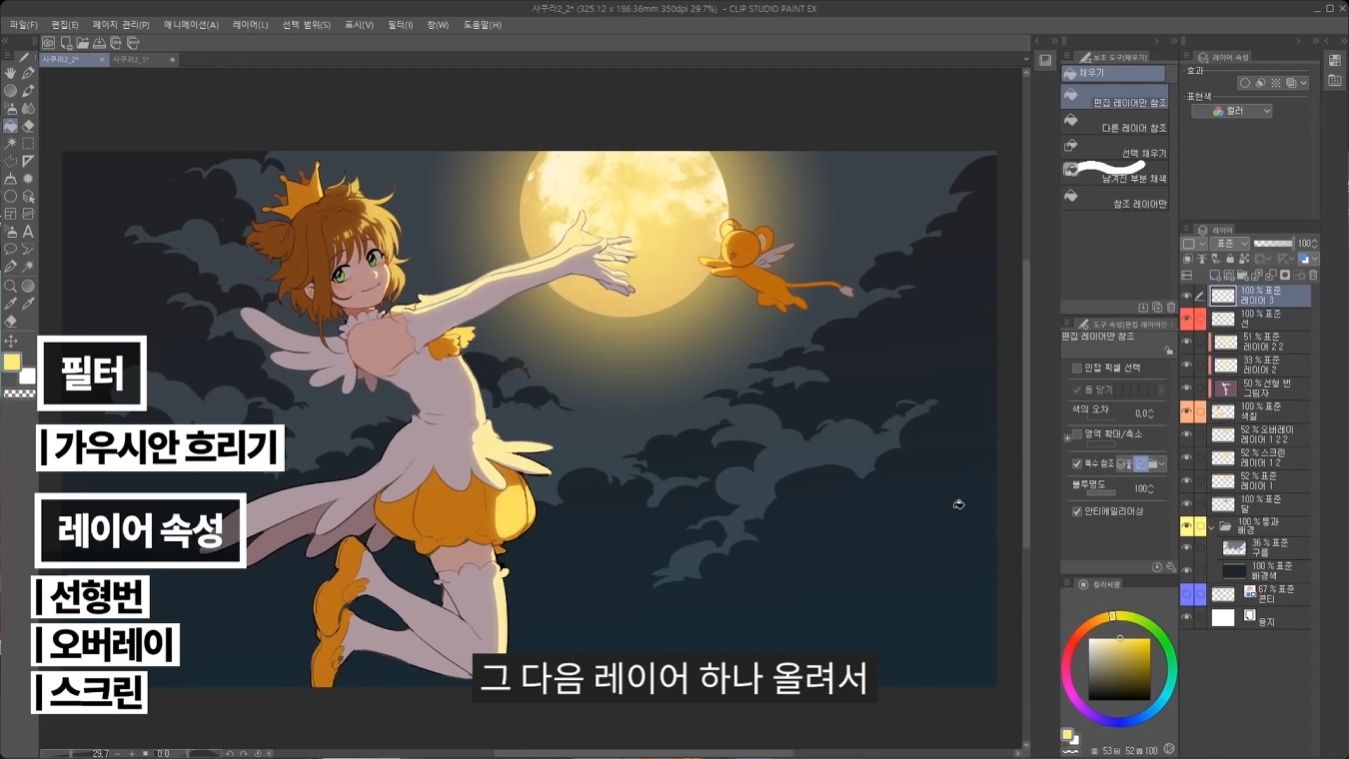Switch to the 사쿠라2_1 canvas tab
The width and height of the screenshot is (1349, 759).
(131, 60)
